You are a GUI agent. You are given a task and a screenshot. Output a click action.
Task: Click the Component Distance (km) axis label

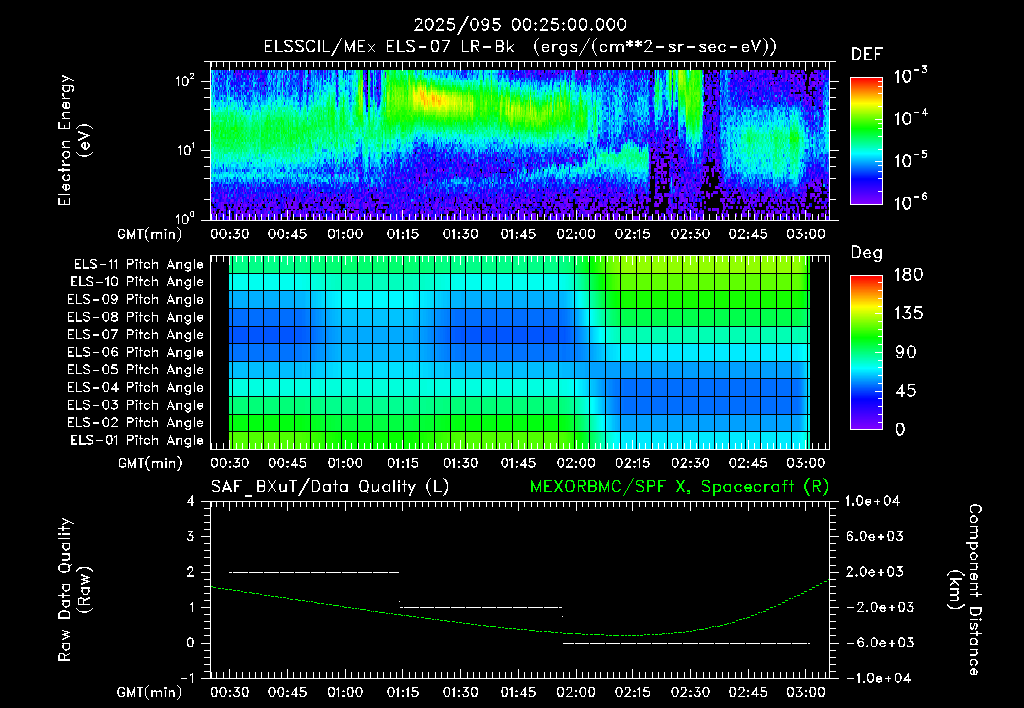(965, 590)
